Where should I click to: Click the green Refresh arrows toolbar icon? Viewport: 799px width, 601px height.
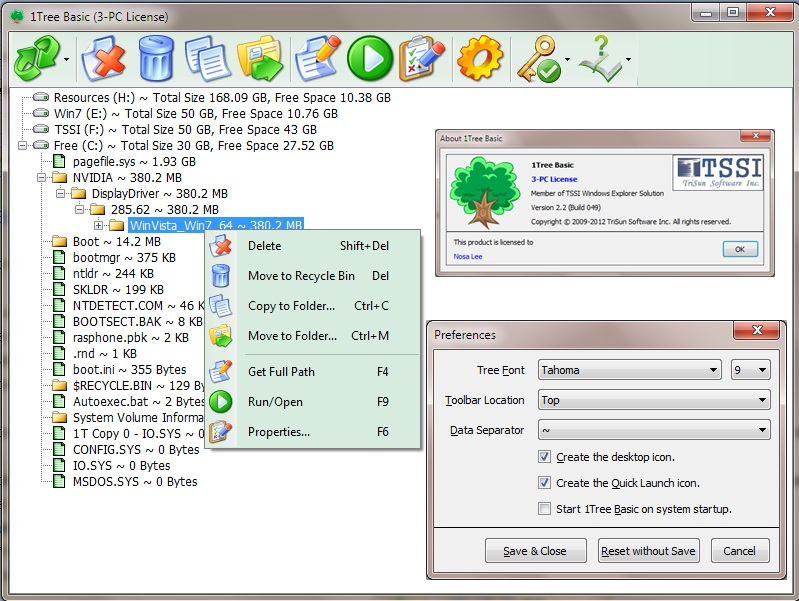tap(36, 59)
